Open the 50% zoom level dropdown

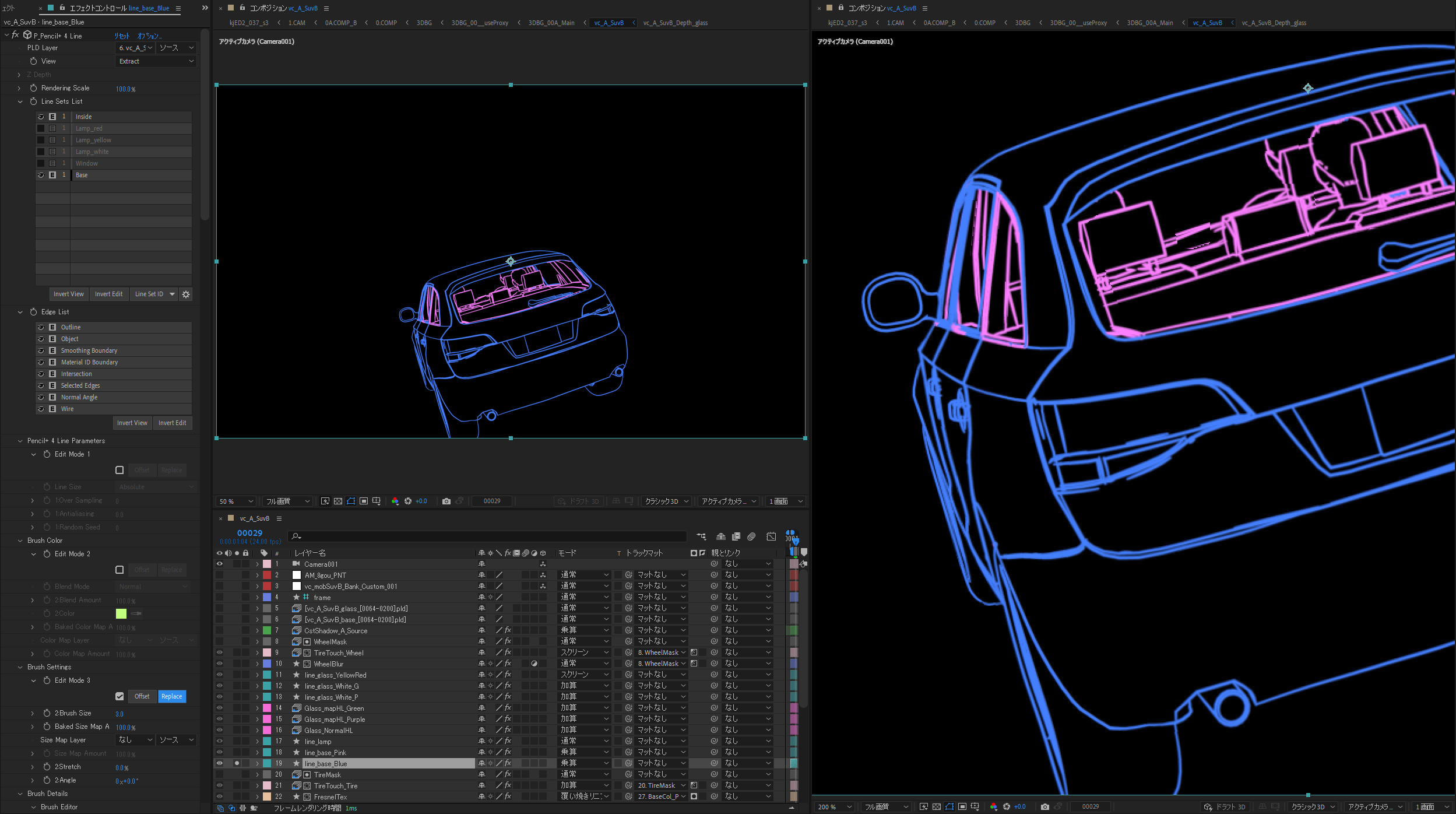(235, 501)
